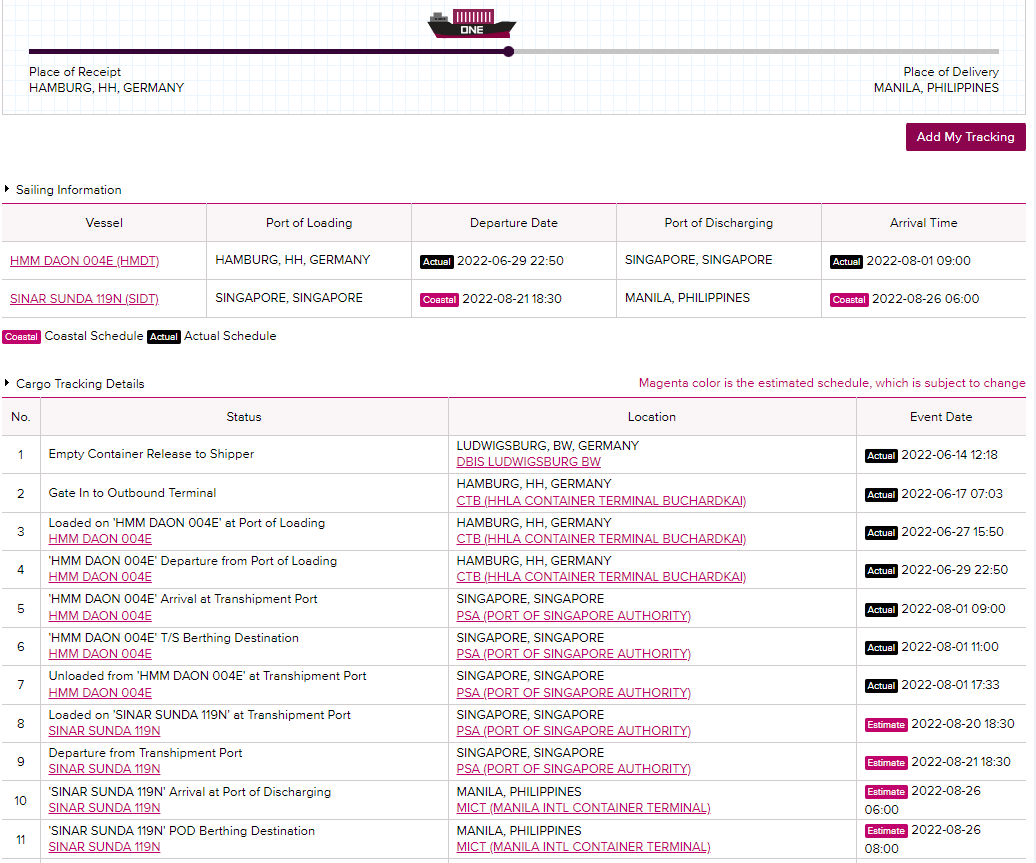
Task: Click Estimate badge for 2022-08-20 18:30 event
Action: point(886,725)
